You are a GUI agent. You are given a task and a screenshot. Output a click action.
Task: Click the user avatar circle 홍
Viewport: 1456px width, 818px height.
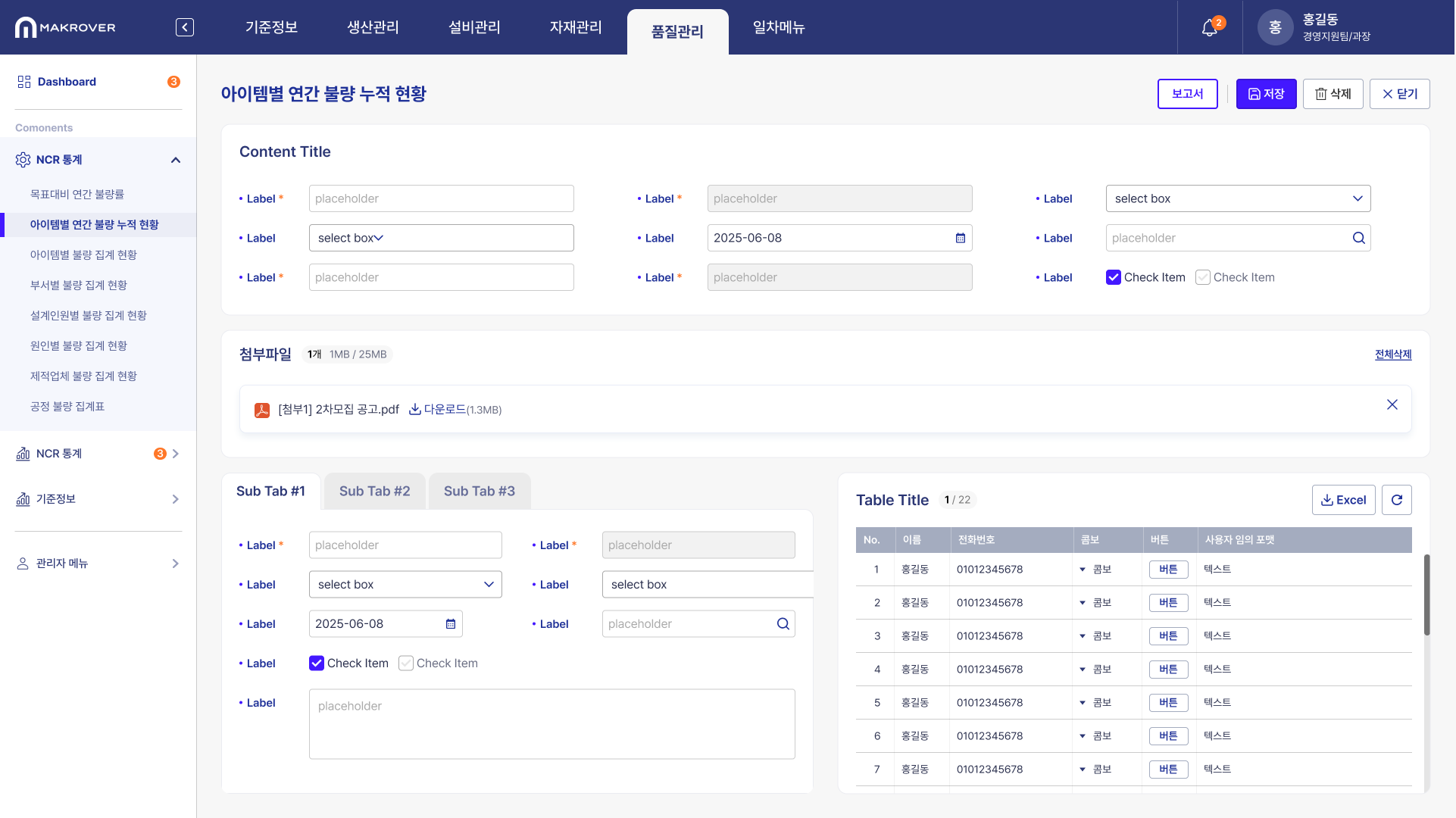click(1275, 27)
